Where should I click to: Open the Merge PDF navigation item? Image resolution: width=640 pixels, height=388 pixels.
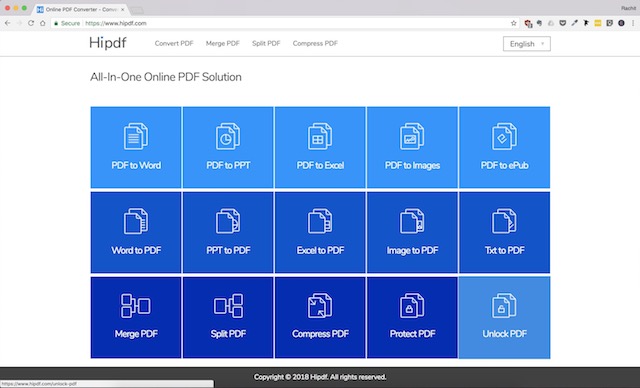coord(222,43)
